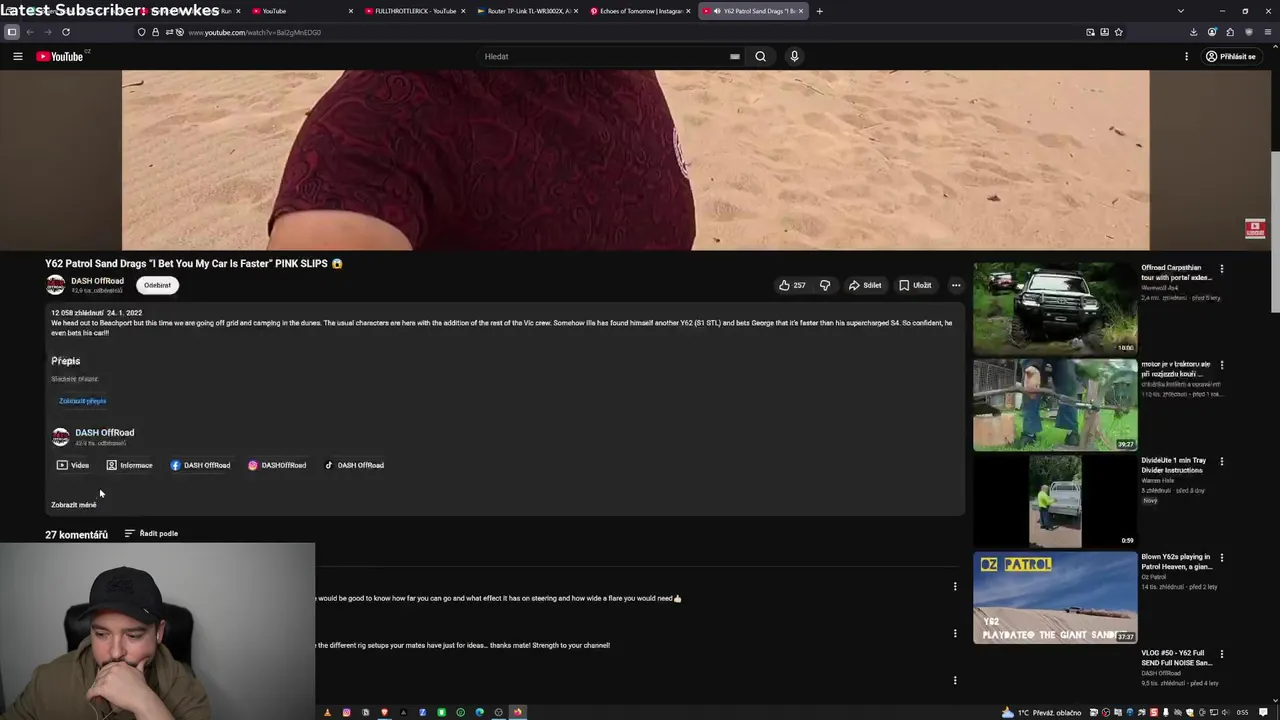Select the Y62 Patrol Sand Drags tab
Viewport: 1280px width, 720px height.
click(752, 11)
